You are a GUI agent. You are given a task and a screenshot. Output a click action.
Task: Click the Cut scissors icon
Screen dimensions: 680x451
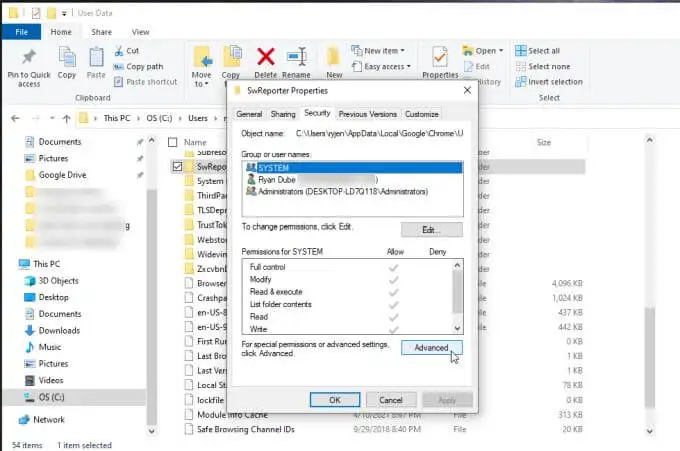(x=119, y=51)
